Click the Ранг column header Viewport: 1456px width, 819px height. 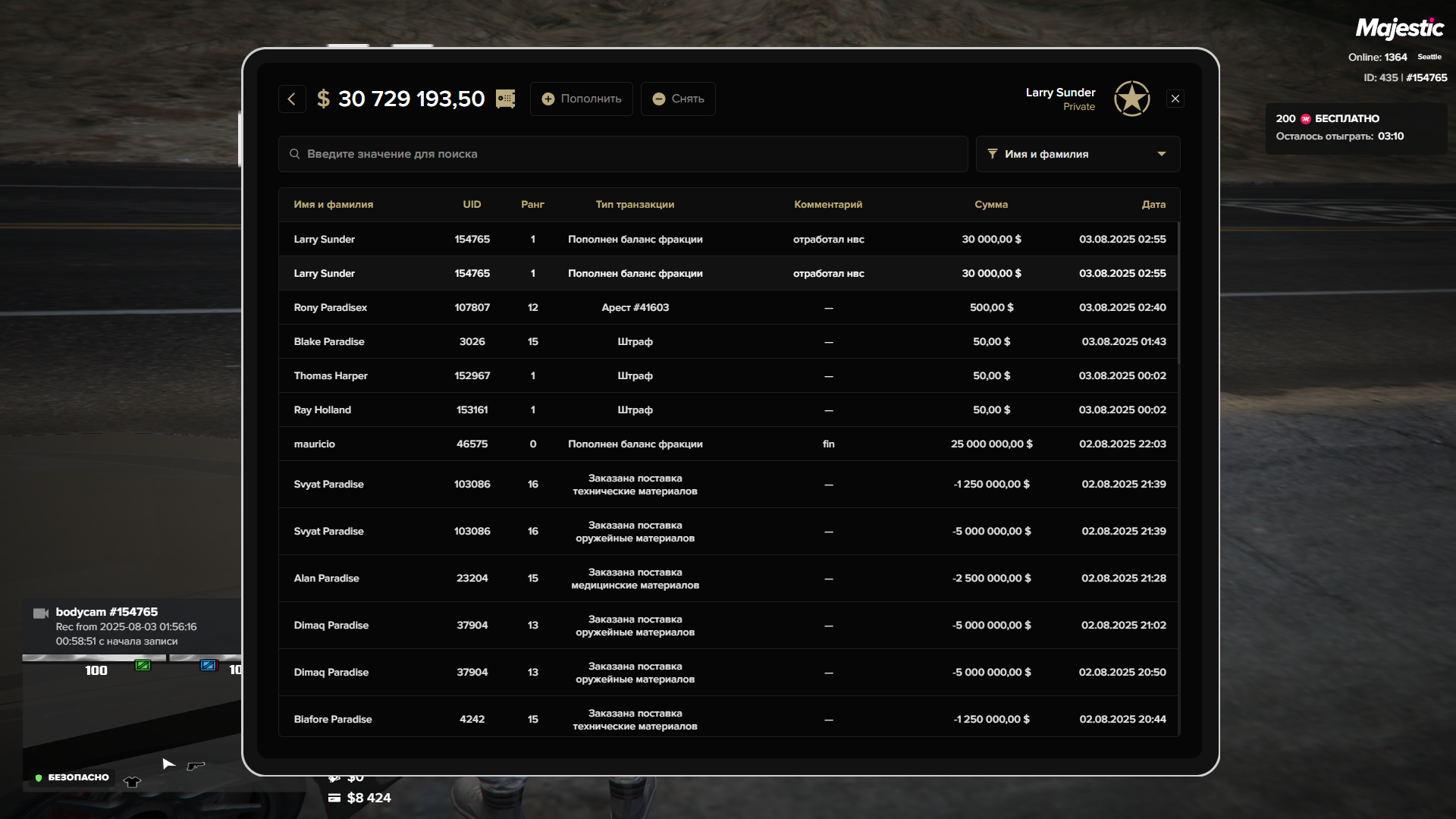click(x=532, y=205)
